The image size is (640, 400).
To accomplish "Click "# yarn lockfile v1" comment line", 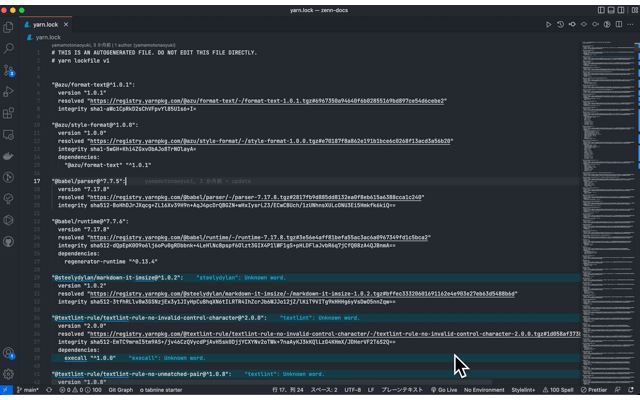I will click(80, 60).
